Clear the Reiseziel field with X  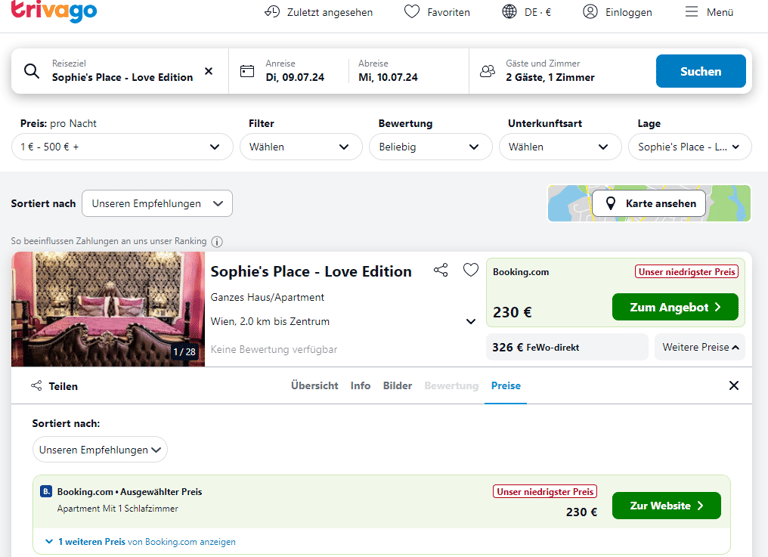(209, 71)
